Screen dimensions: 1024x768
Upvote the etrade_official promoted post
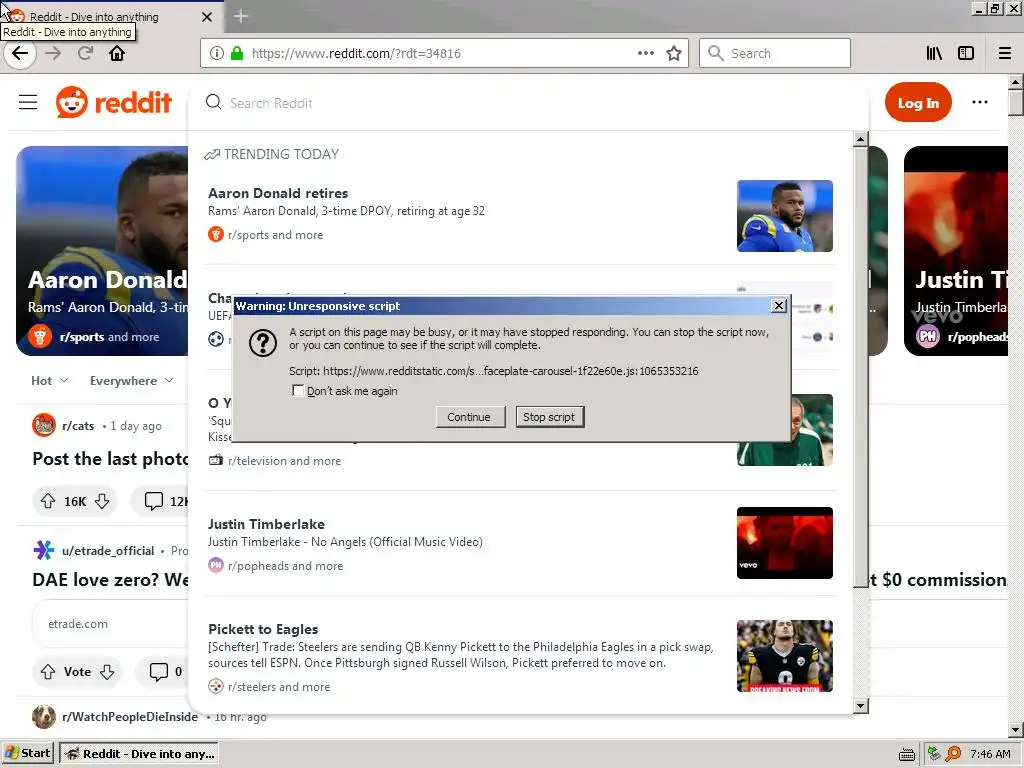pos(48,672)
